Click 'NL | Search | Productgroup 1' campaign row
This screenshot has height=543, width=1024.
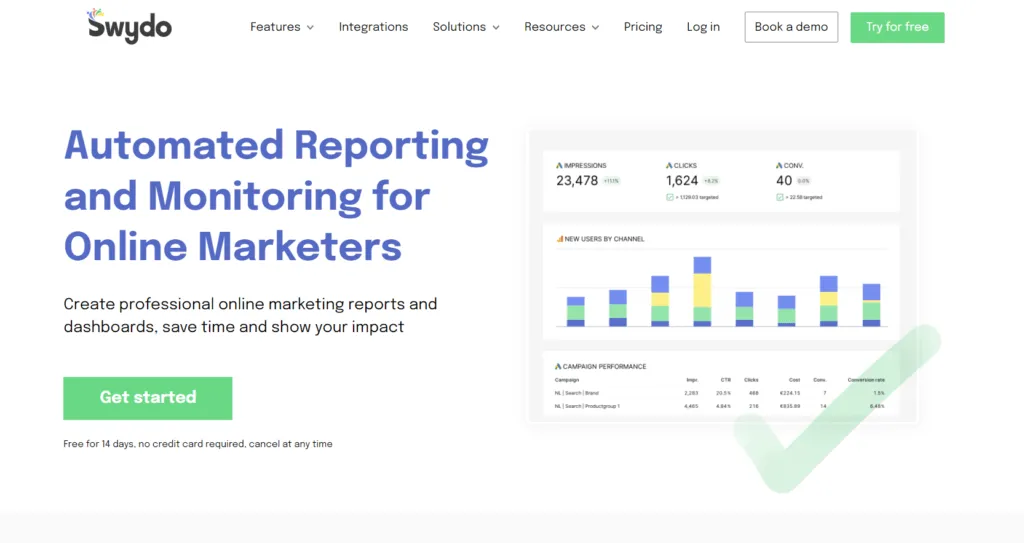pos(720,406)
